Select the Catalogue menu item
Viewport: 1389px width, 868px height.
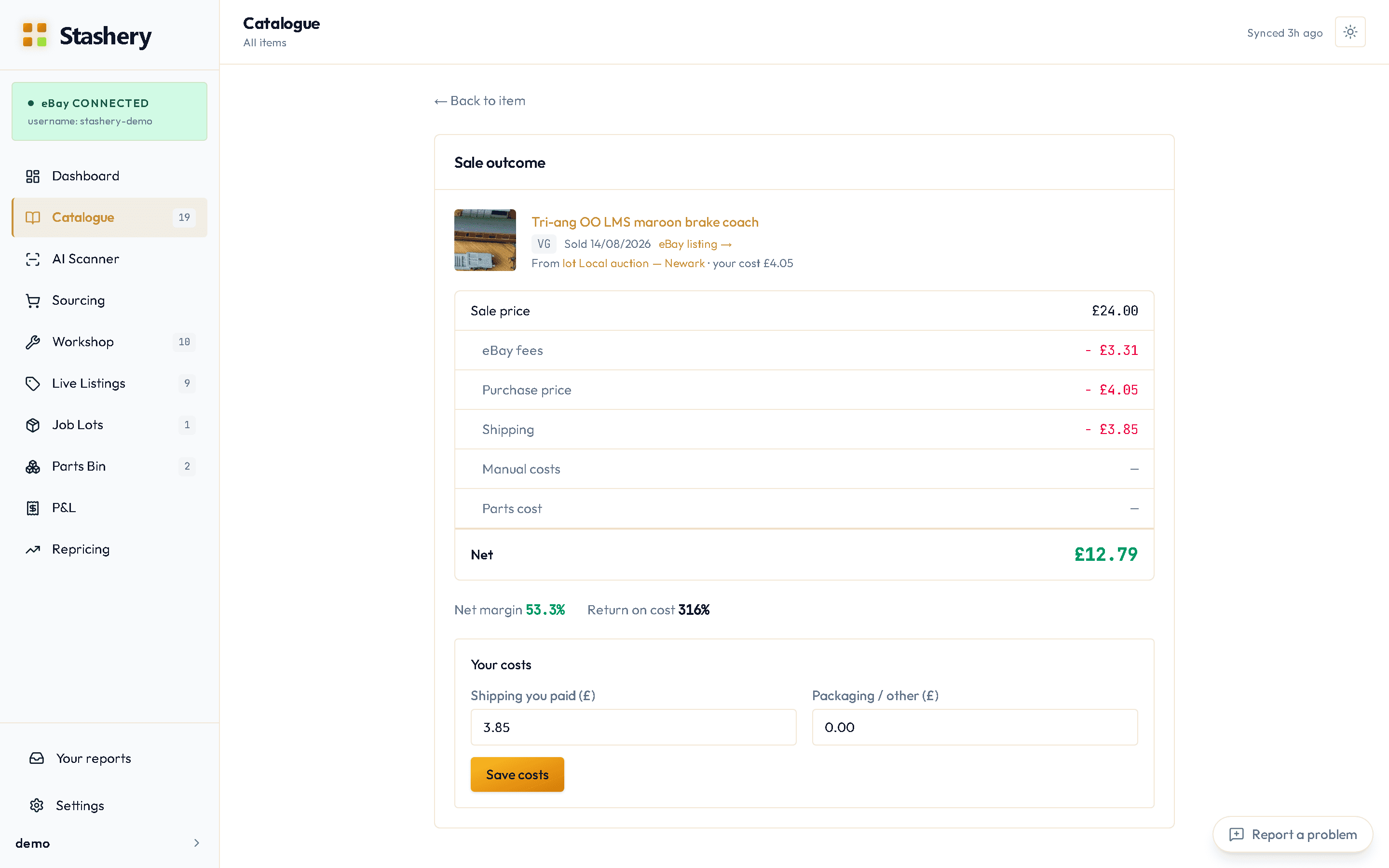pyautogui.click(x=109, y=217)
